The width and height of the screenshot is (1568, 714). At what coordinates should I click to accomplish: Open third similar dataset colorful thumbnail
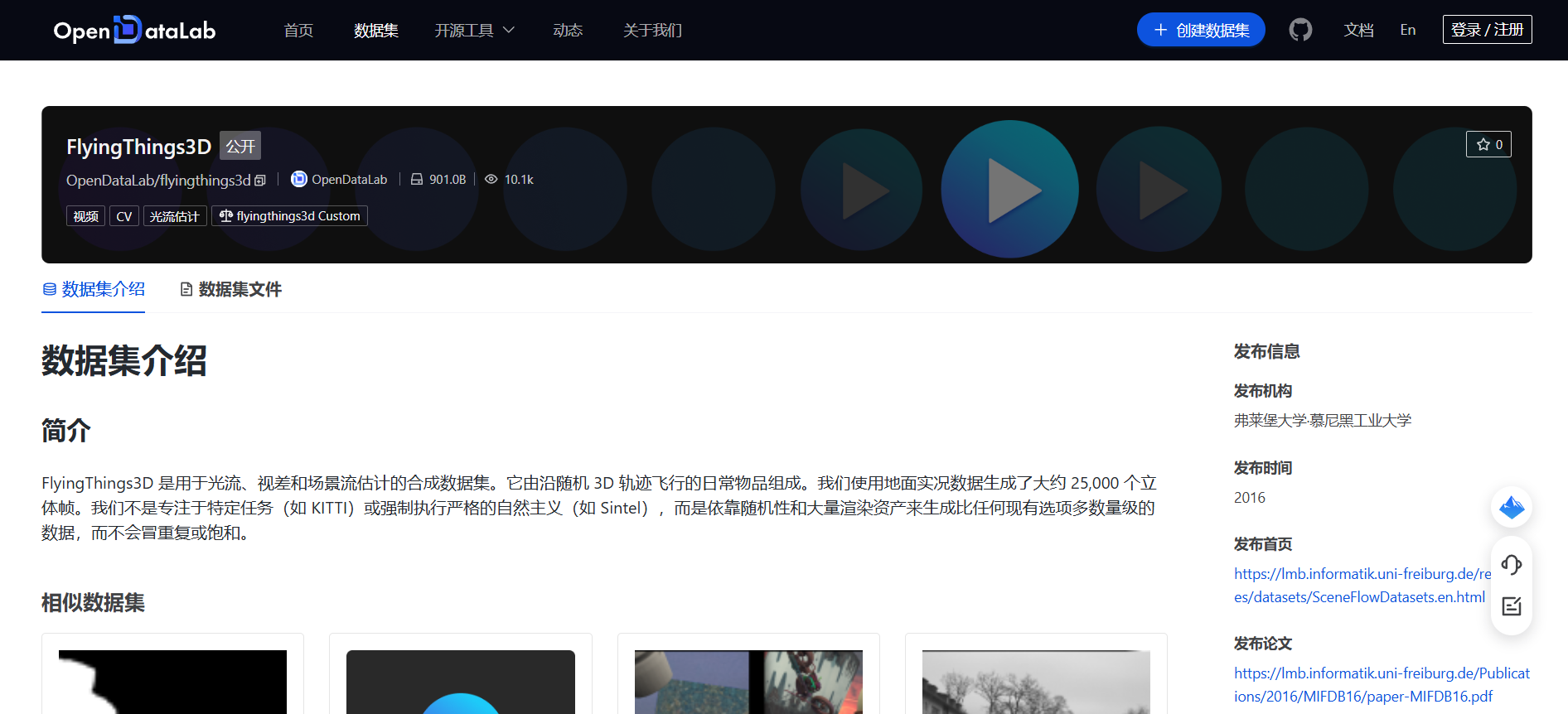pyautogui.click(x=748, y=682)
